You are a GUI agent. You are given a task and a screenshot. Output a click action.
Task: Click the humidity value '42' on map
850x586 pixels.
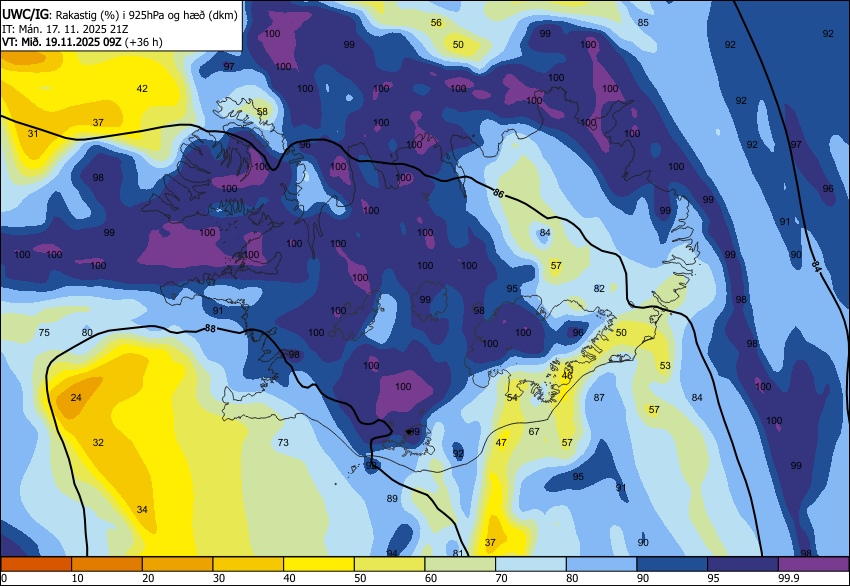142,88
